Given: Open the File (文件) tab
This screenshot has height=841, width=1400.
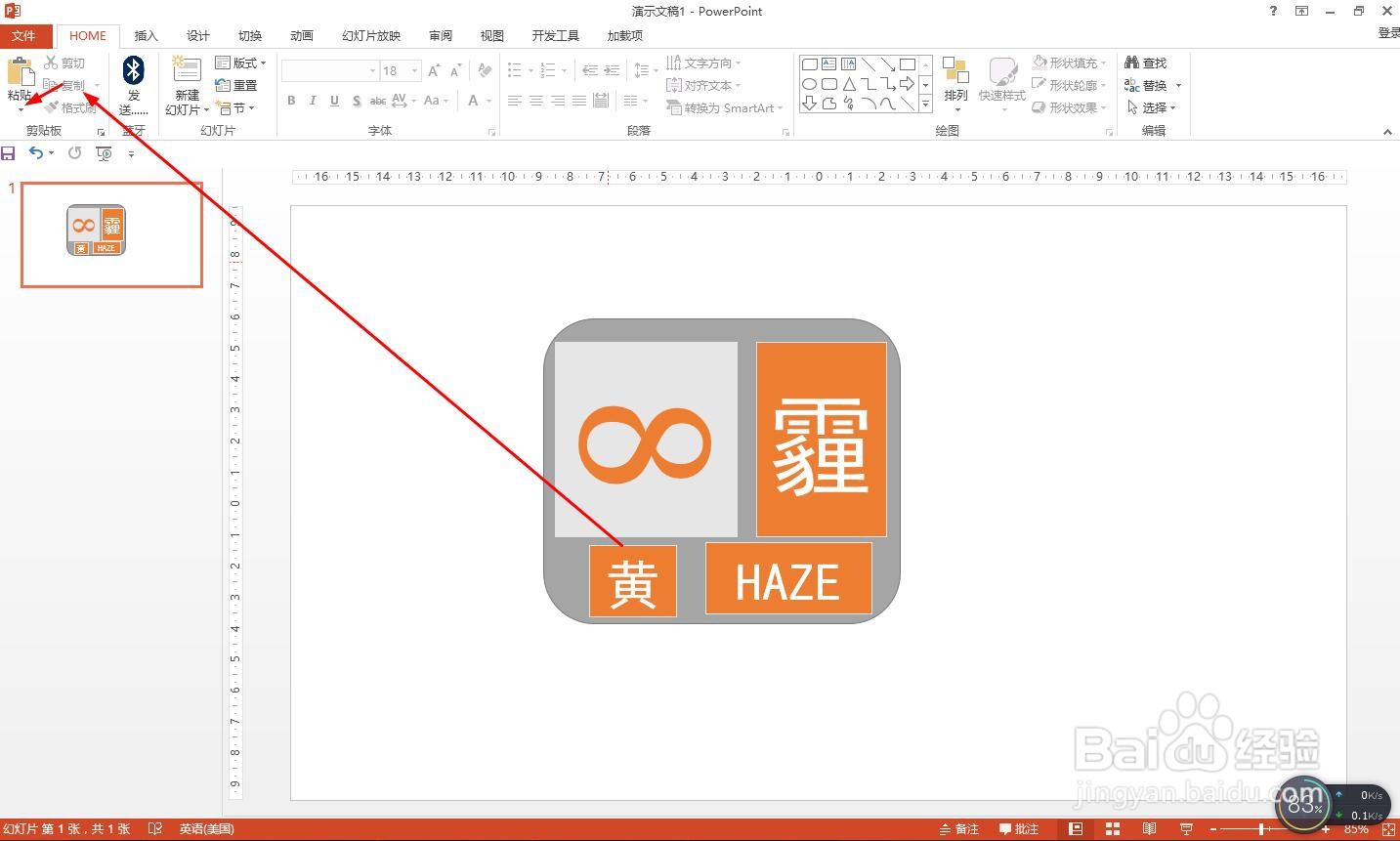Looking at the screenshot, I should (x=23, y=35).
